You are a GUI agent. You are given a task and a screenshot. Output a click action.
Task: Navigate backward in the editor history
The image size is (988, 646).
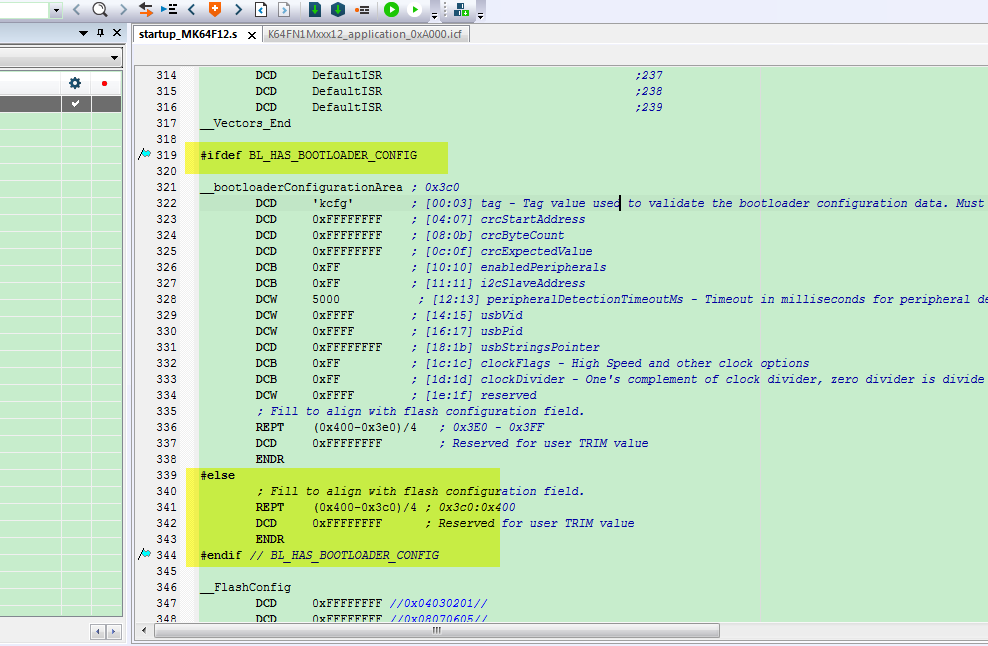click(x=261, y=9)
